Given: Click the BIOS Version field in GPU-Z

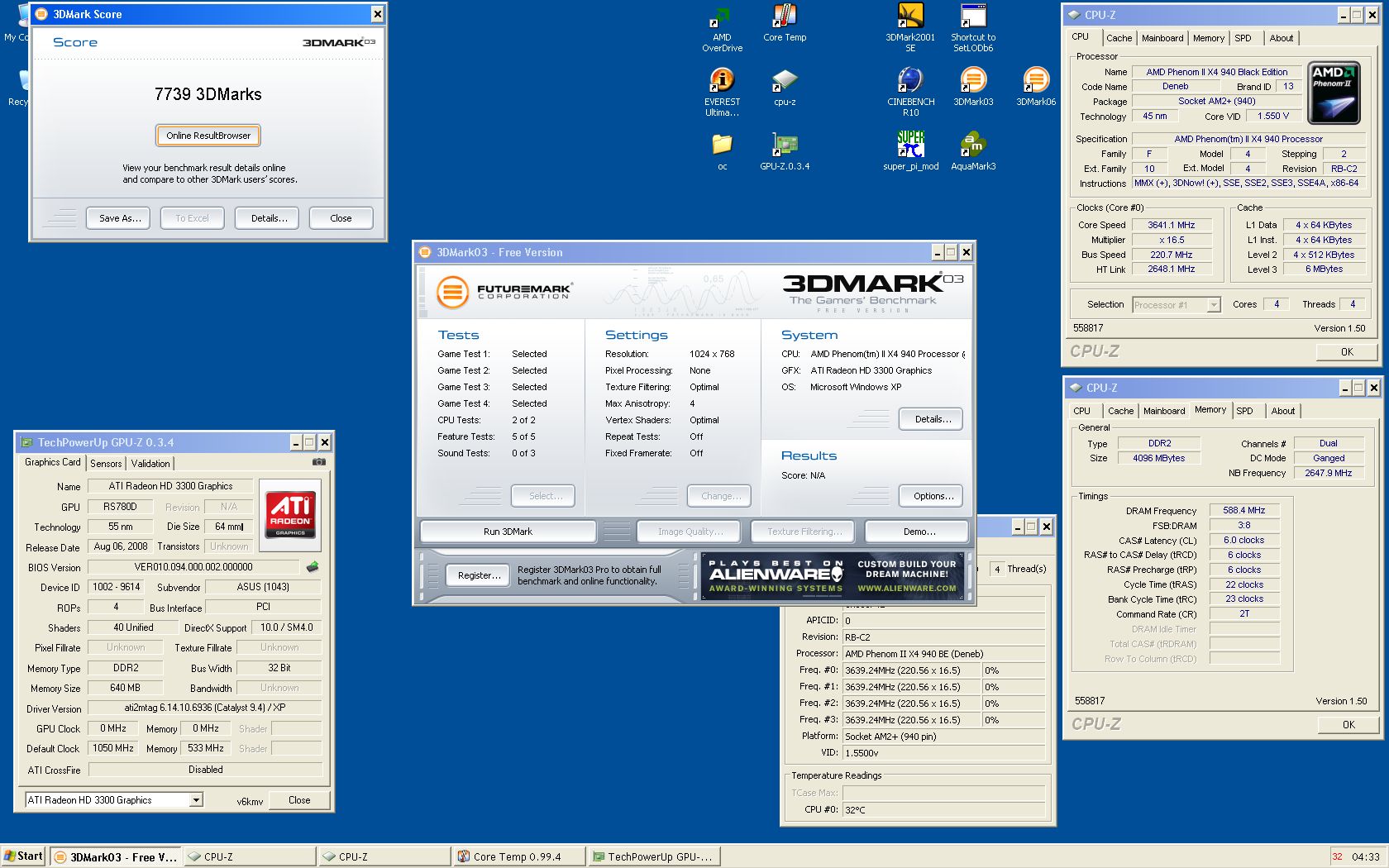Looking at the screenshot, I should (x=193, y=567).
